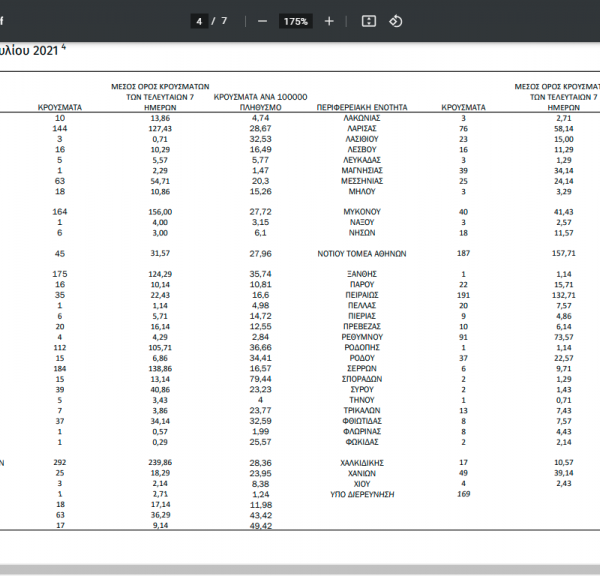600x576 pixels.
Task: Click the value 157,71
Action: (x=563, y=253)
